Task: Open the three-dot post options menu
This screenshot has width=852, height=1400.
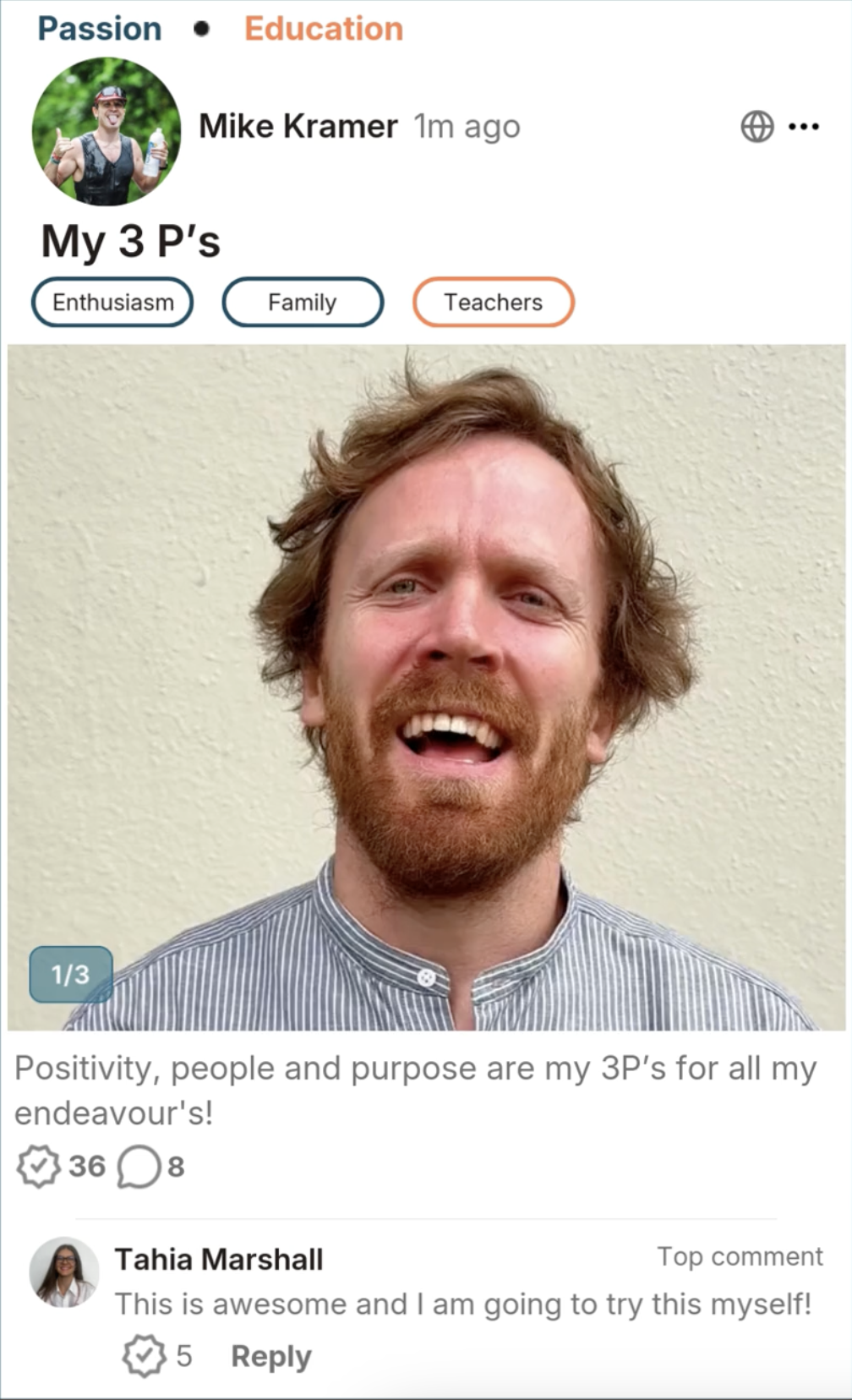Action: [803, 127]
